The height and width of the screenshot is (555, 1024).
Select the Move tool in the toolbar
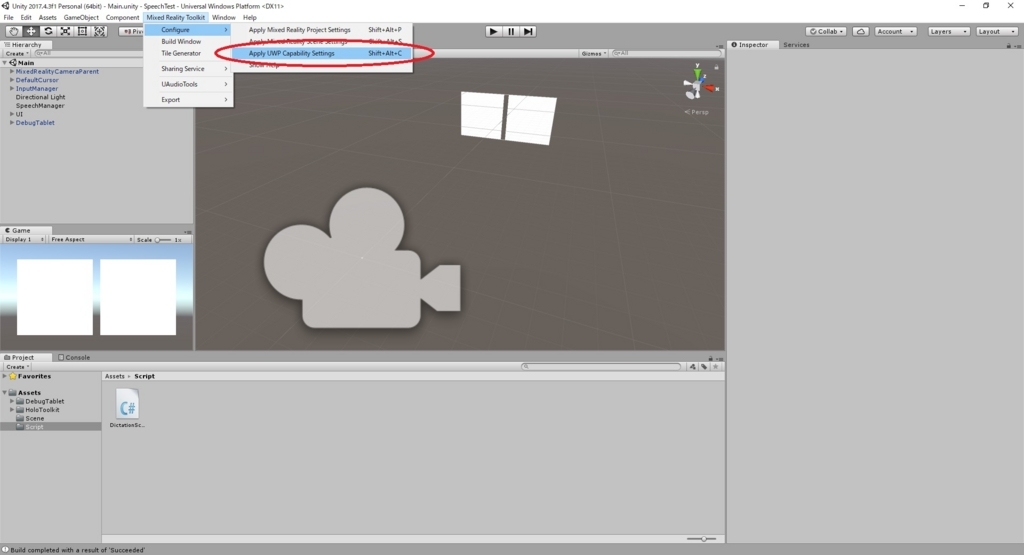coord(31,31)
